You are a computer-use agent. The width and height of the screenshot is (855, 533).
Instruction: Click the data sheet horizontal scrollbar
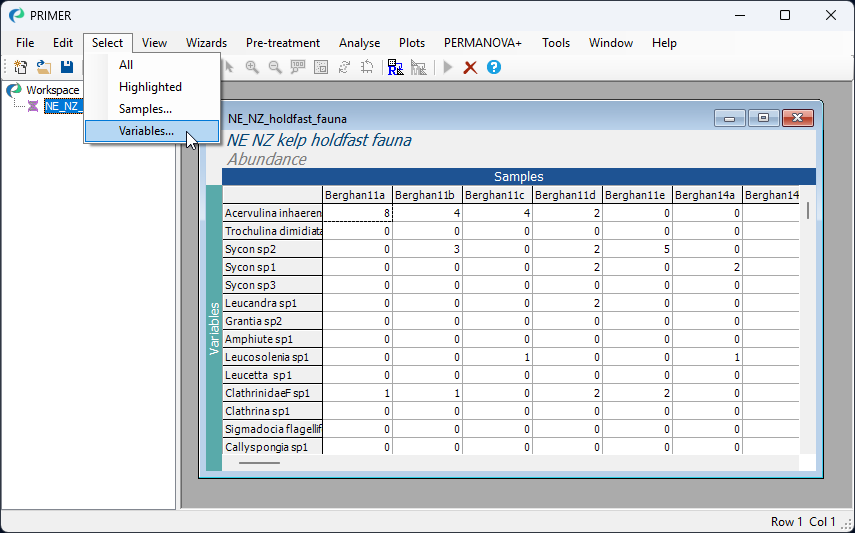coord(260,462)
